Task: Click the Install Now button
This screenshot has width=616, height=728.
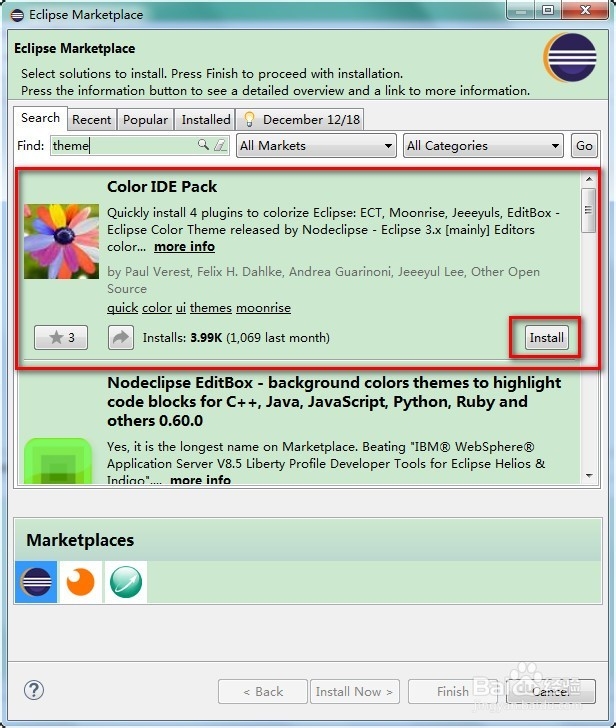Action: click(x=355, y=692)
